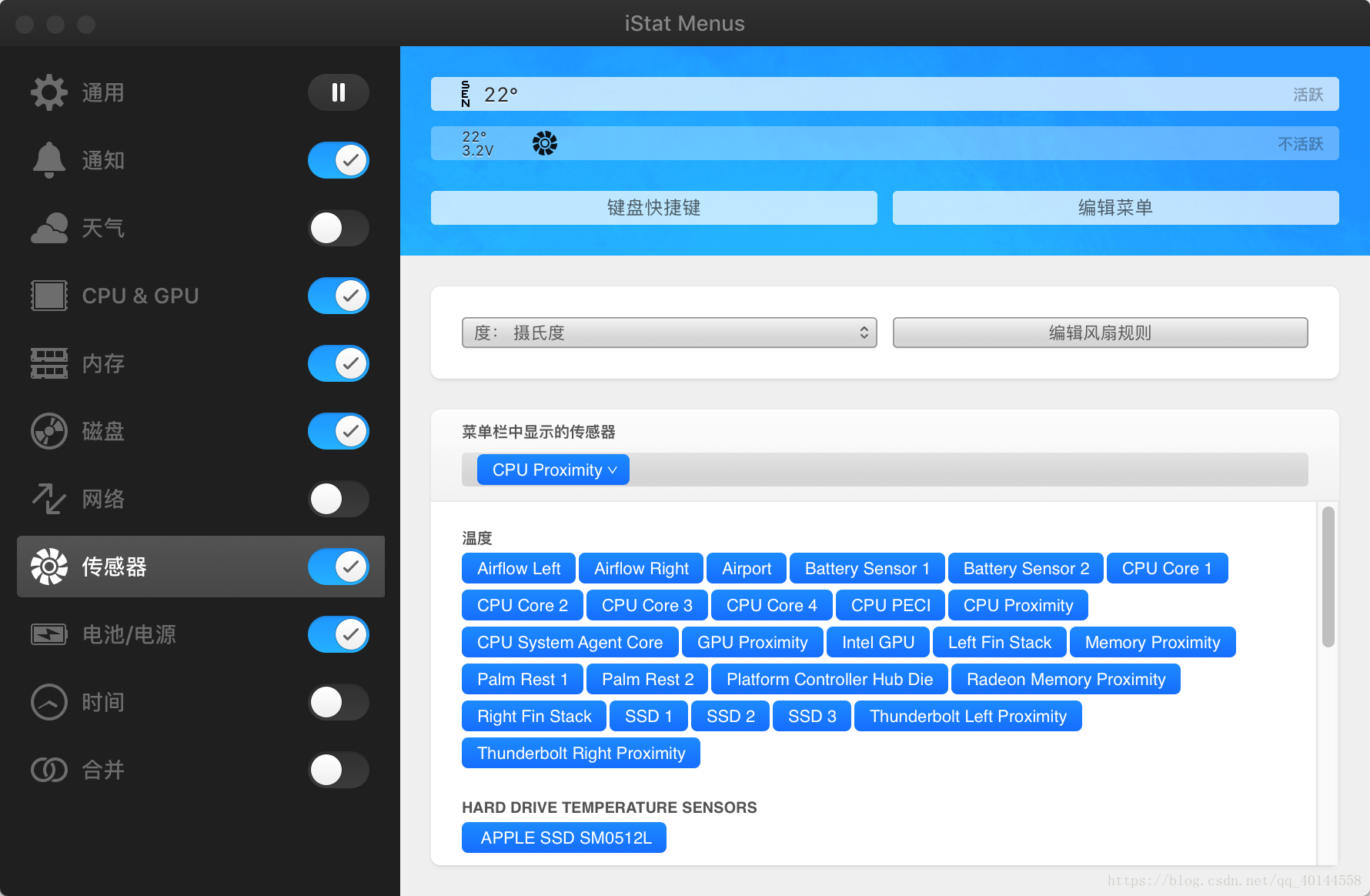Image resolution: width=1370 pixels, height=896 pixels.
Task: Click the 编辑风扇规则 button
Action: pos(1101,333)
